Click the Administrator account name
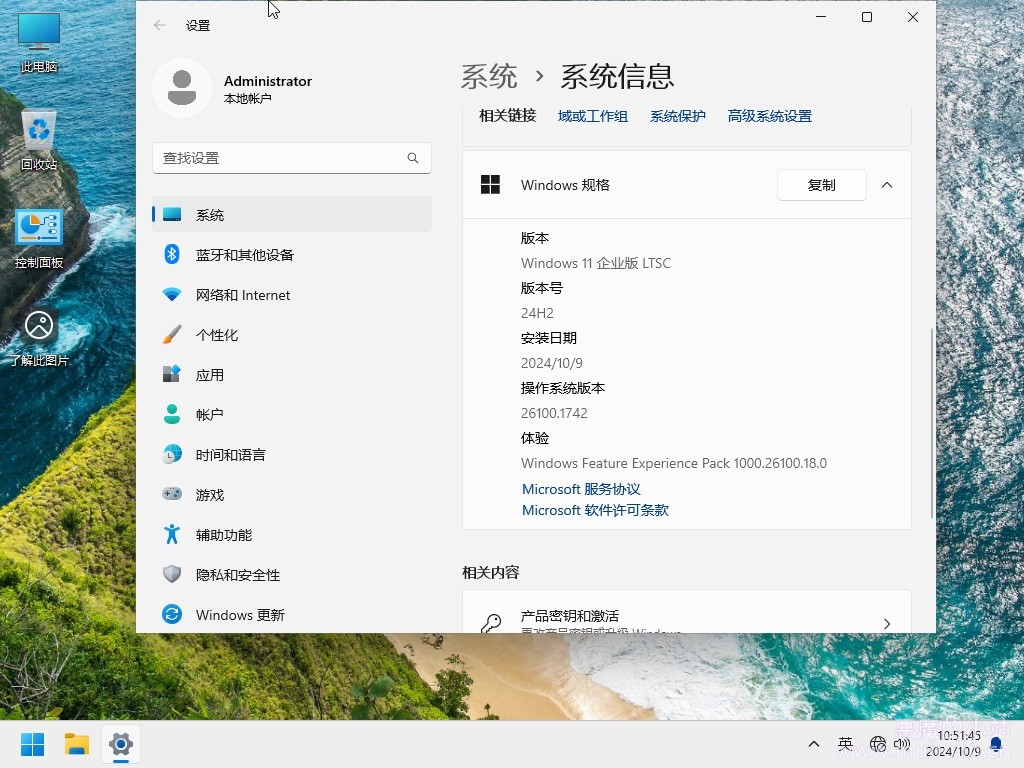 [268, 81]
